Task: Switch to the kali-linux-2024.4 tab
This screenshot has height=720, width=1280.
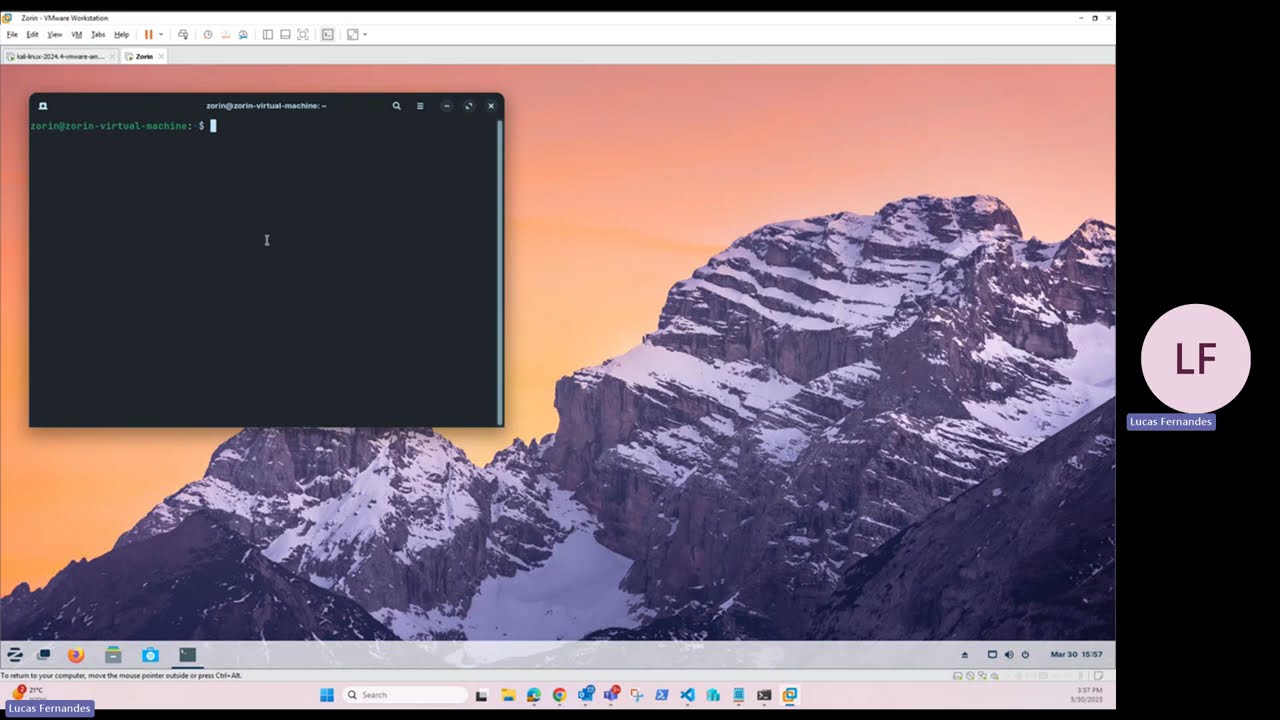Action: 60,56
